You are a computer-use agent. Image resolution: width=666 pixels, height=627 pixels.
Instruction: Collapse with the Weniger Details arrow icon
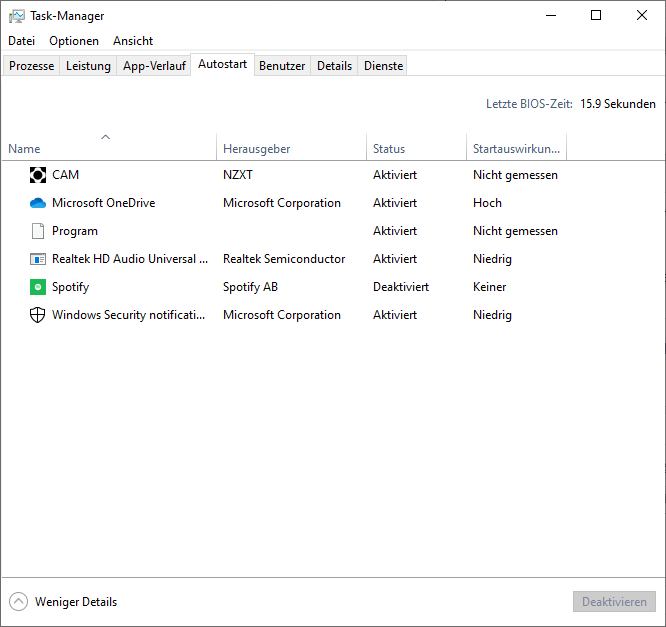[x=18, y=602]
